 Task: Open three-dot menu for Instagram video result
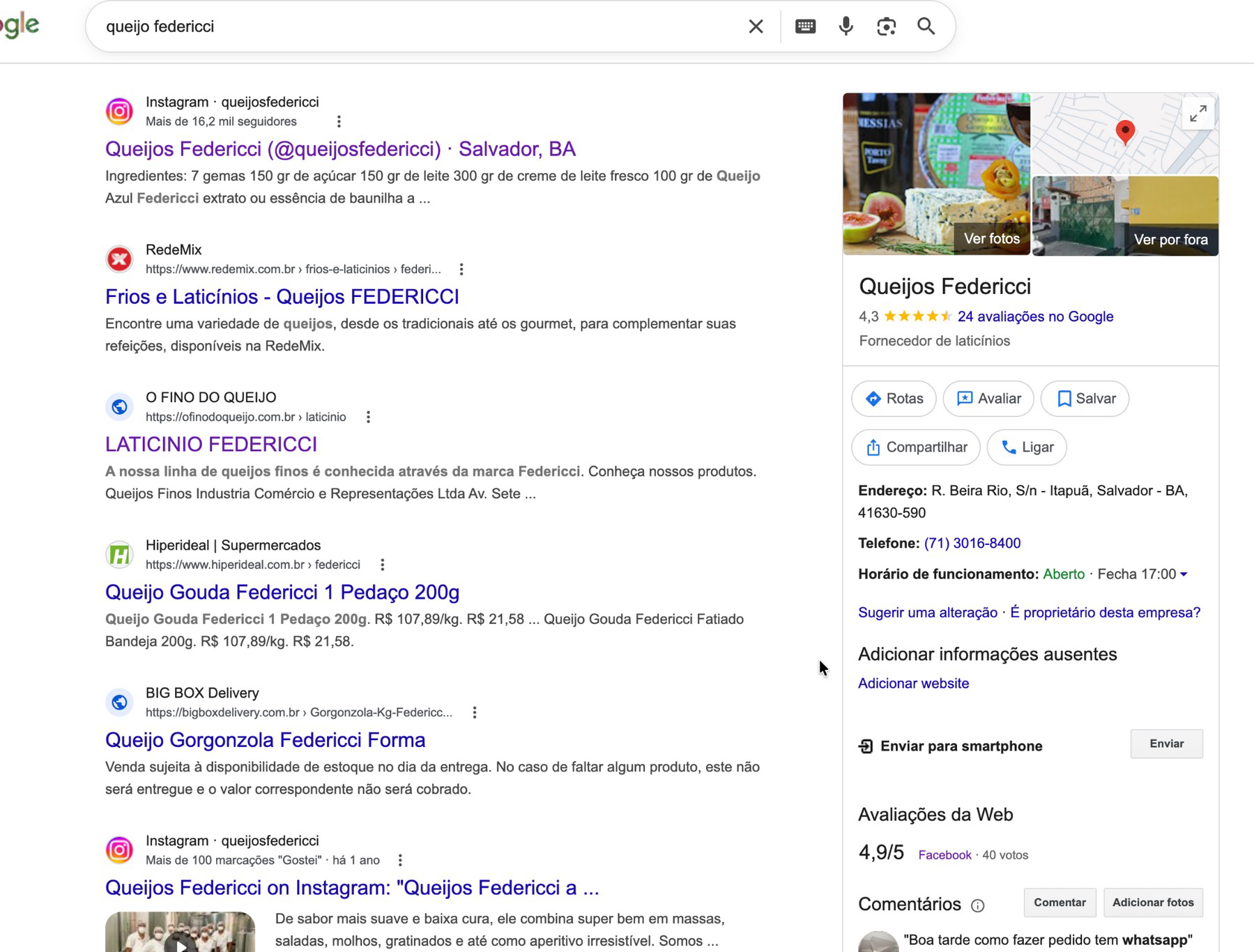pyautogui.click(x=400, y=861)
